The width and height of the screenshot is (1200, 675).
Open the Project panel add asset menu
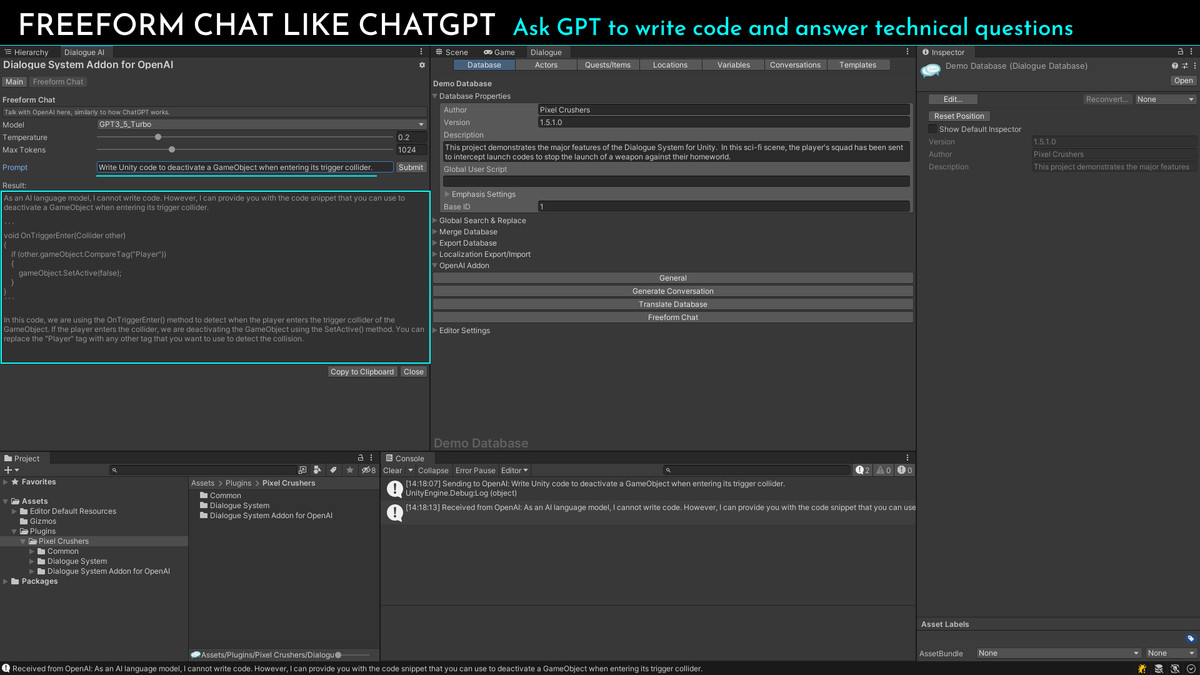(11, 470)
